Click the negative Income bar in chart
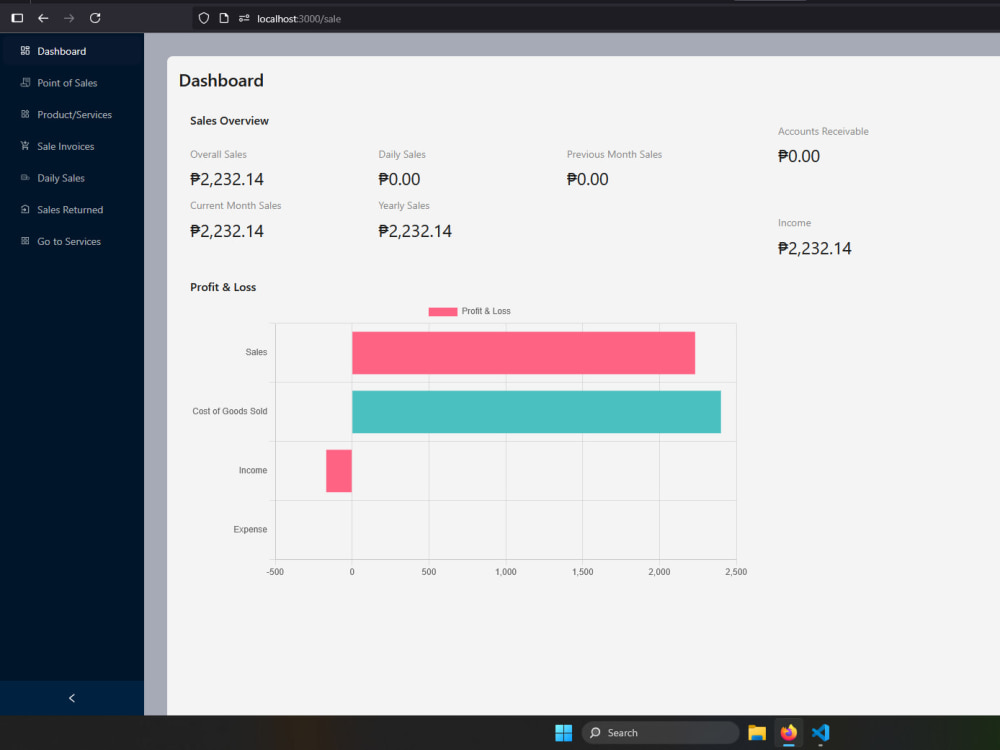Screen dimensions: 1000x750 click(x=339, y=471)
